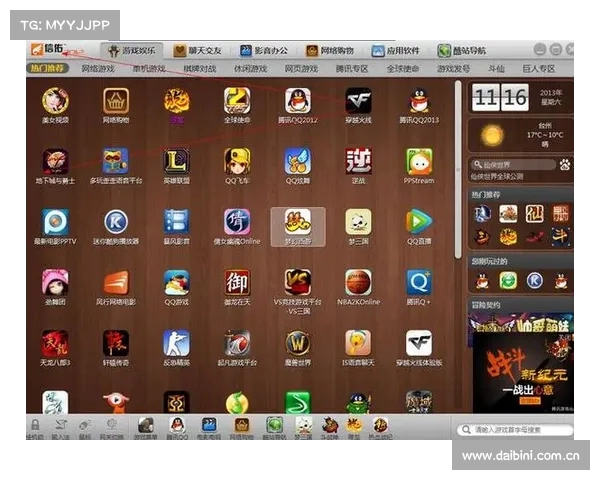Open NBA2KOnline game icon

[x=358, y=282]
